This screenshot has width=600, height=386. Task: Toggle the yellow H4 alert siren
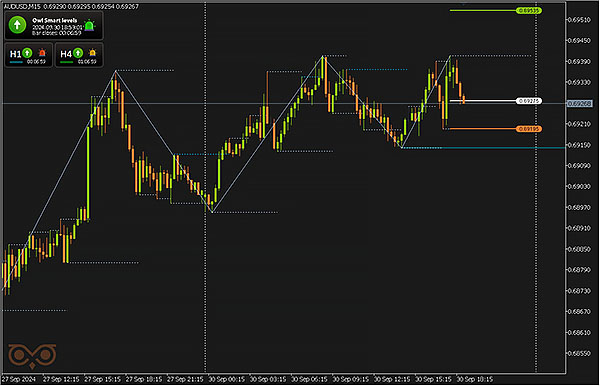(x=93, y=53)
